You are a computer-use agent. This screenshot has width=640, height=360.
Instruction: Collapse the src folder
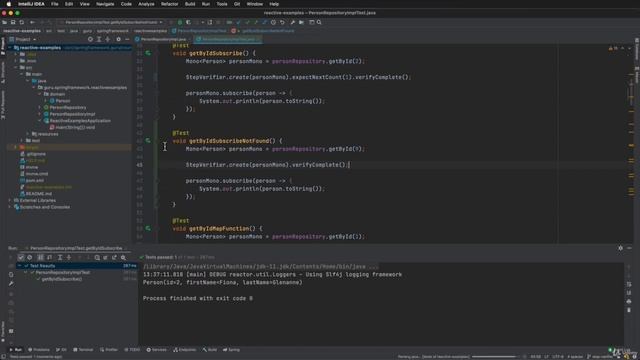(x=16, y=67)
